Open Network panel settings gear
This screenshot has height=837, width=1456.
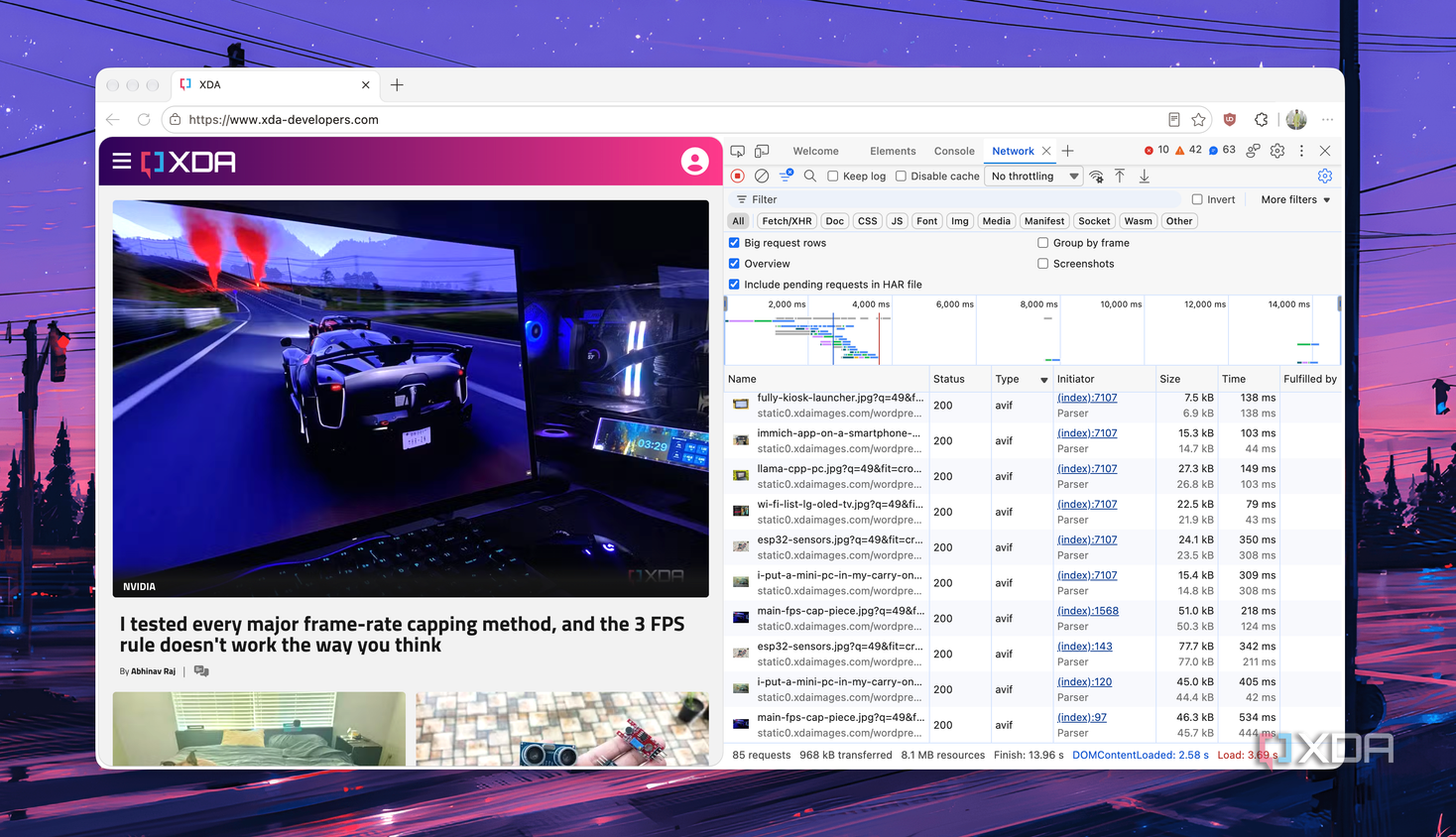point(1325,176)
